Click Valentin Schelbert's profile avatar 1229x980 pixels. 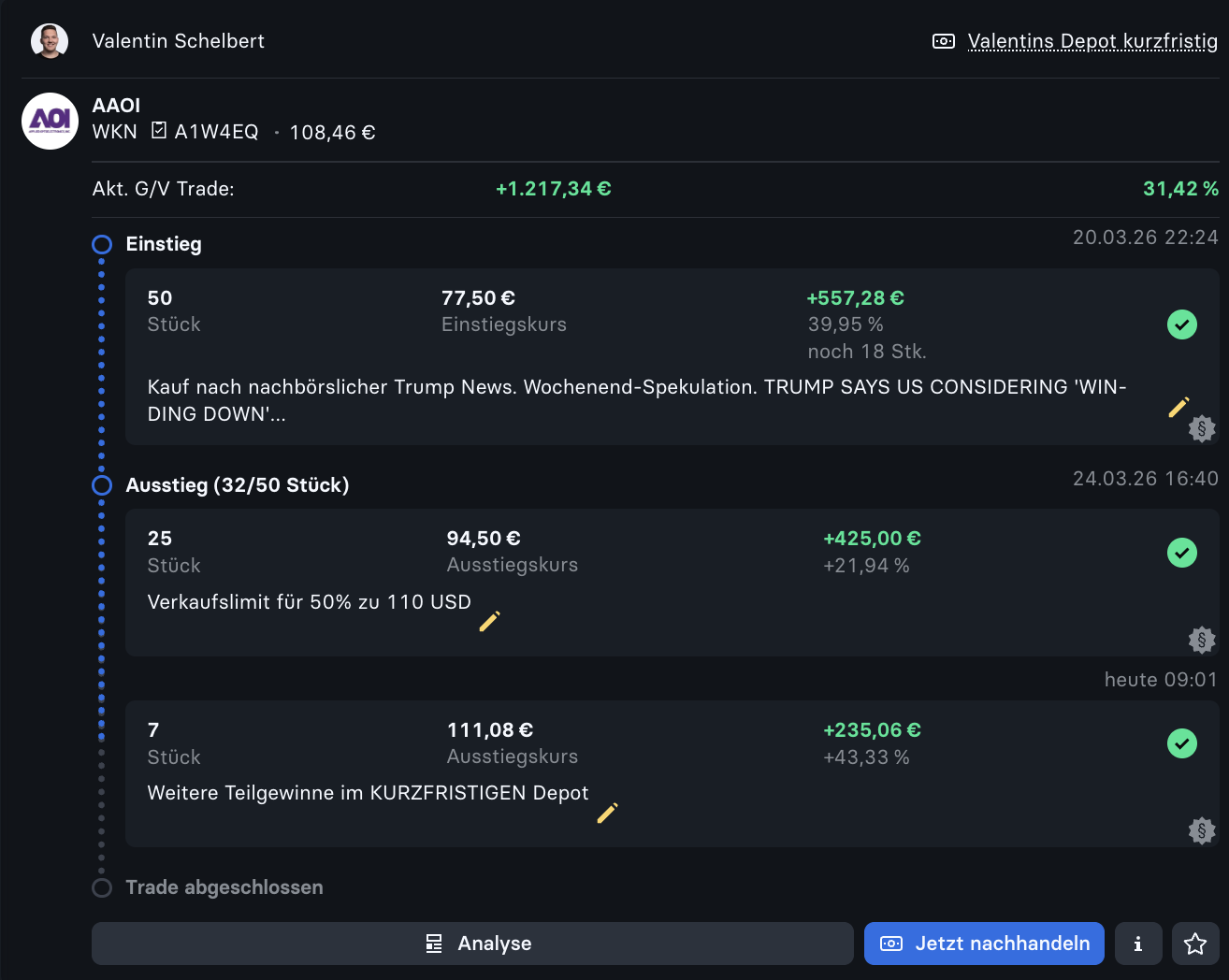(x=50, y=41)
